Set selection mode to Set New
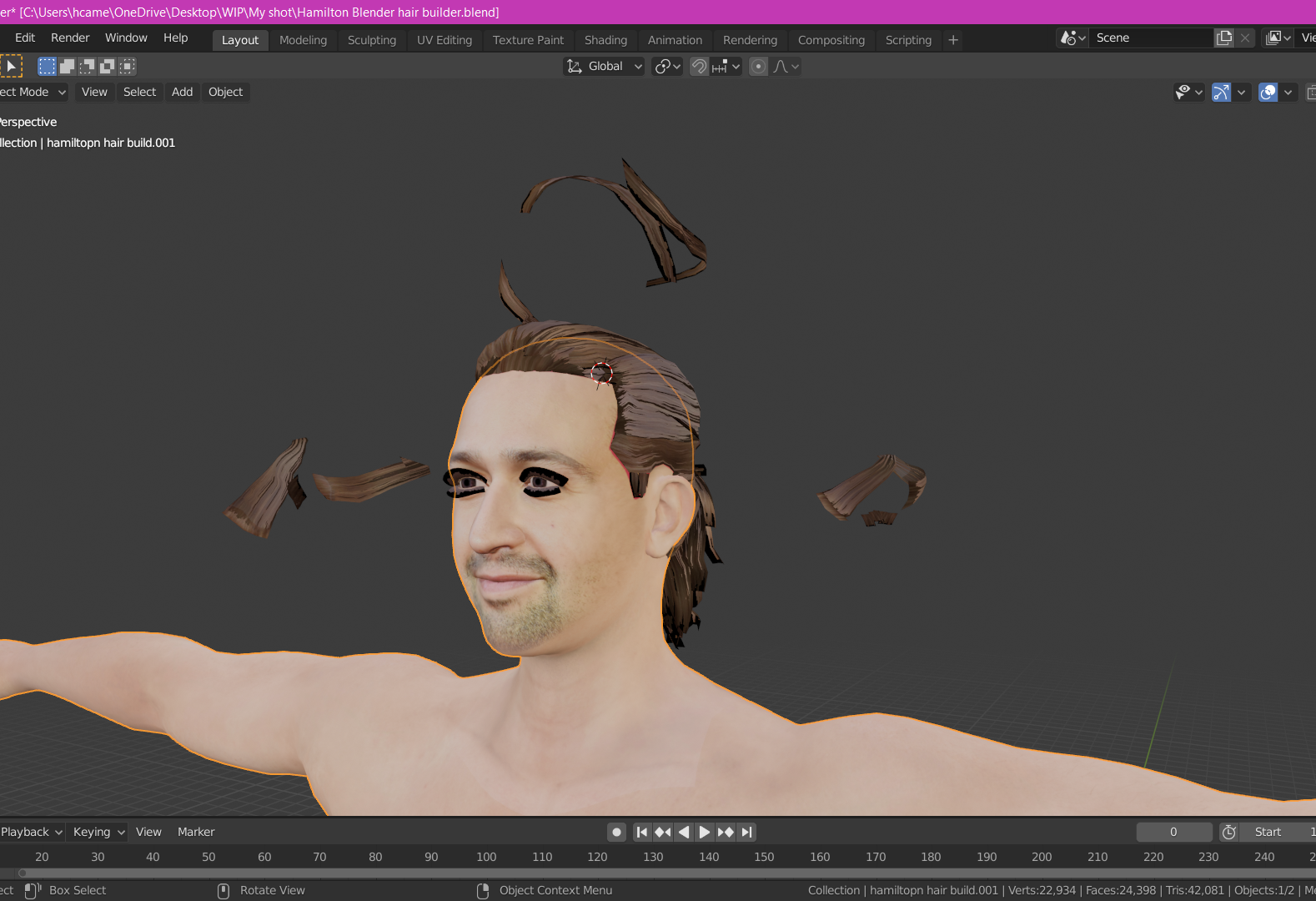1316x901 pixels. 48,66
